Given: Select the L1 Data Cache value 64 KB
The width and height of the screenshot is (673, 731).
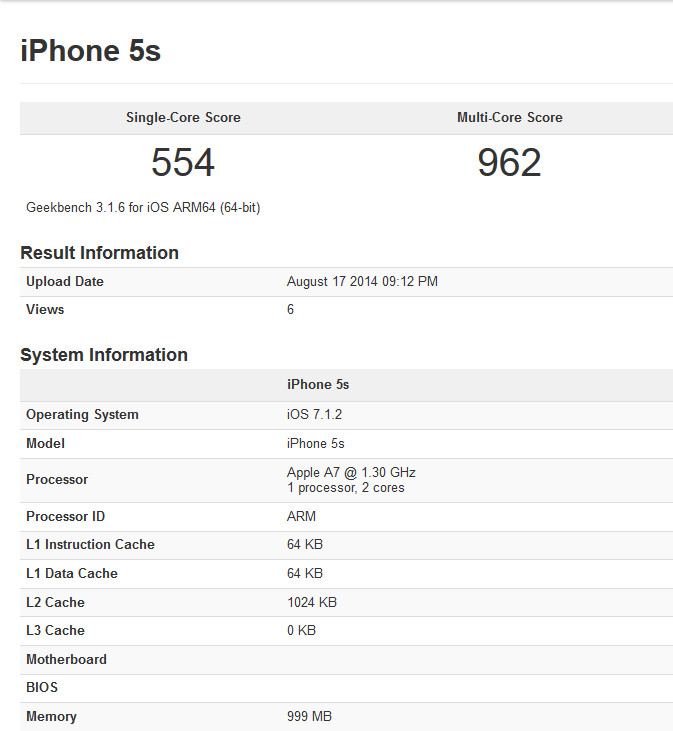Looking at the screenshot, I should tap(305, 573).
